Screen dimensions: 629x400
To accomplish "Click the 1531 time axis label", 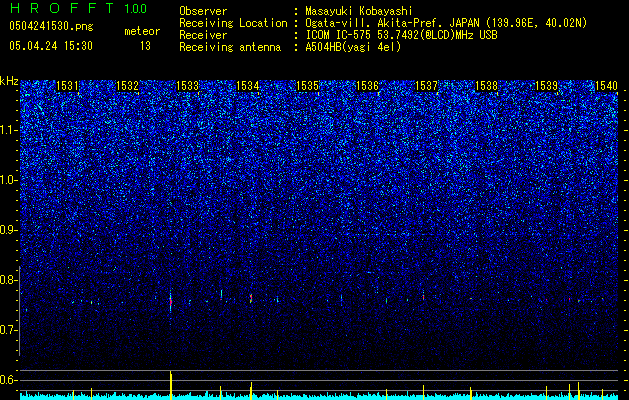I will tap(67, 86).
